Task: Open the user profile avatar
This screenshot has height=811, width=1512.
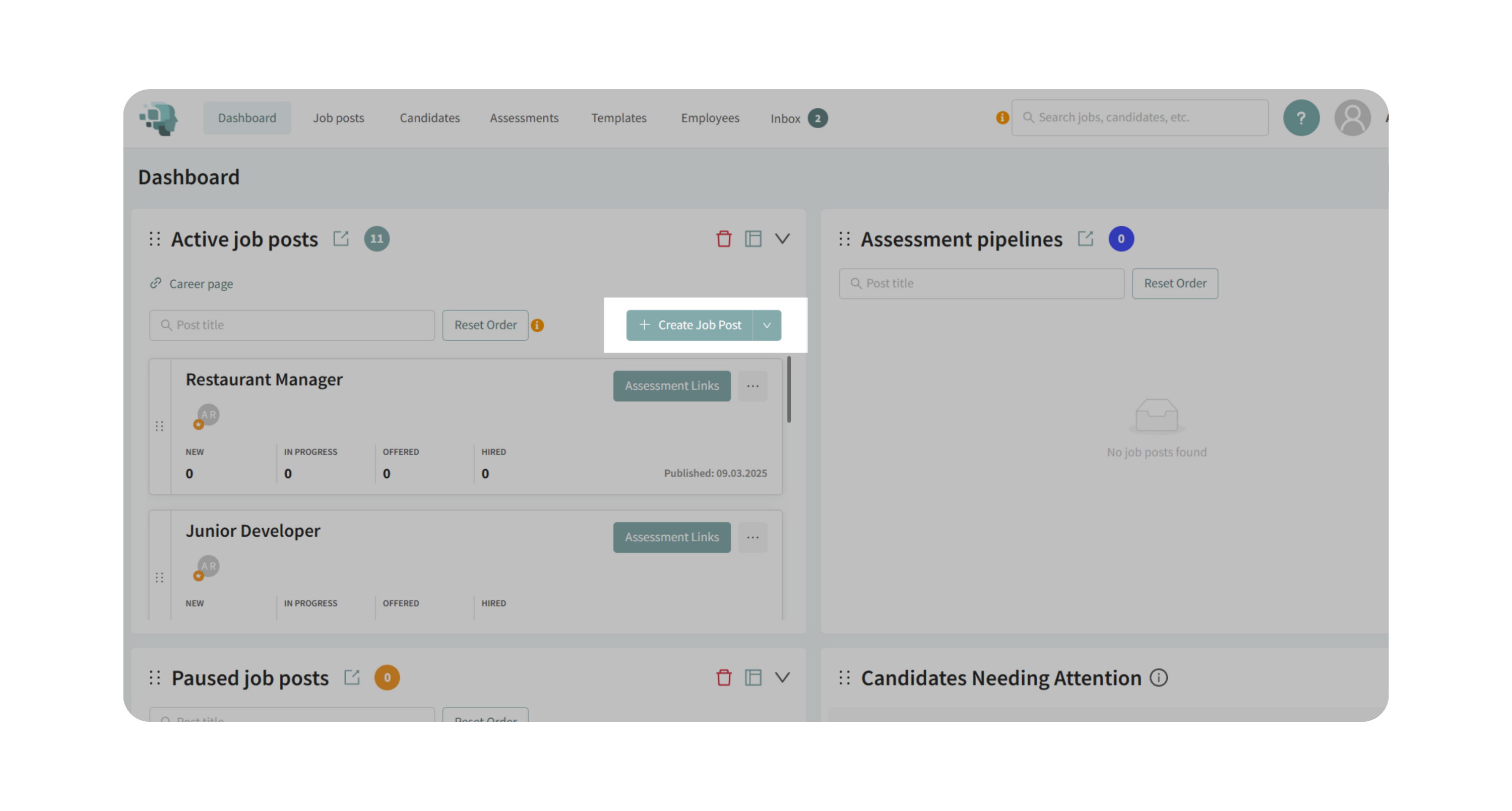Action: click(x=1352, y=118)
